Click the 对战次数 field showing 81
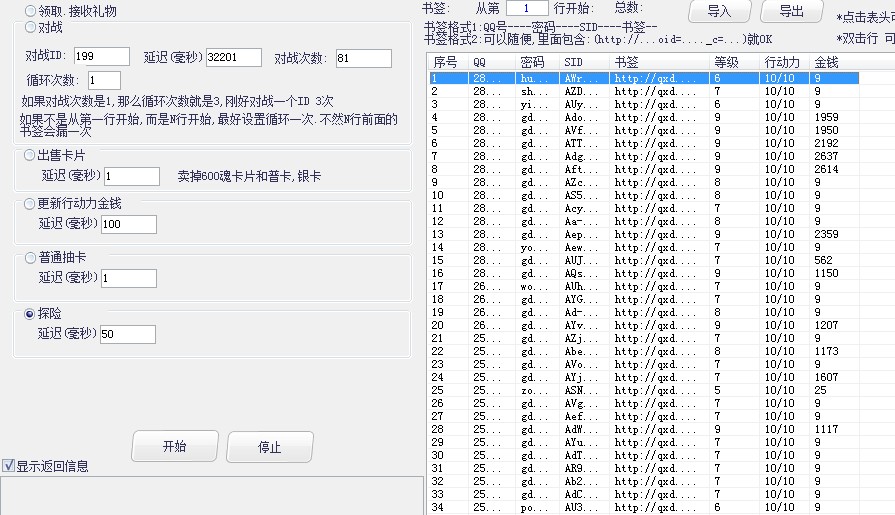The image size is (895, 515). (x=364, y=58)
